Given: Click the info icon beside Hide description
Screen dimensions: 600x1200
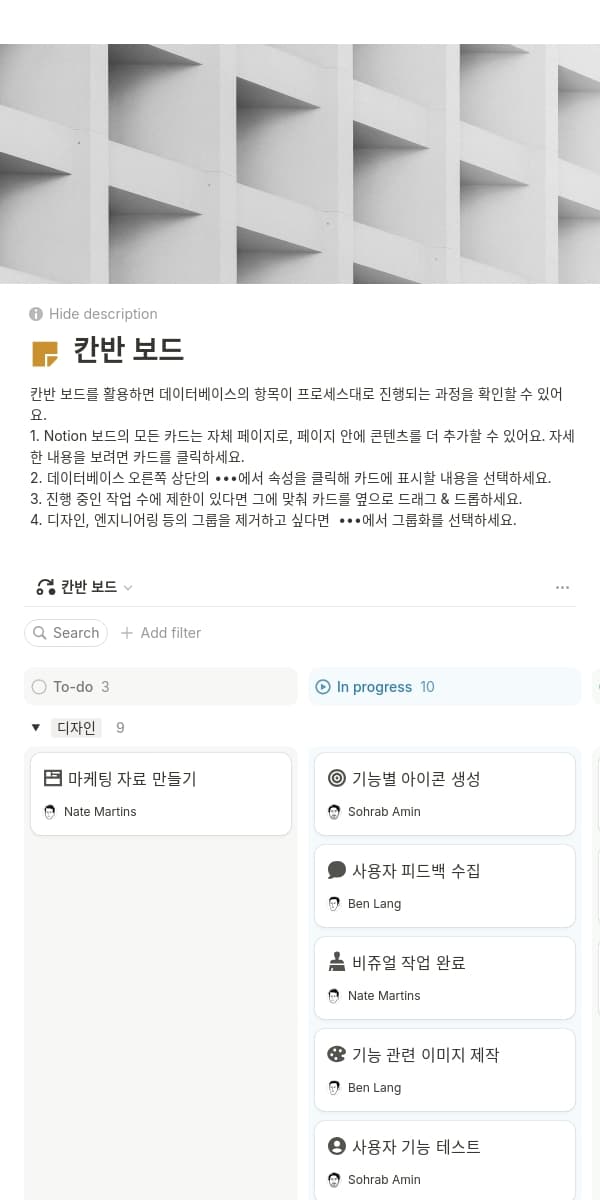Looking at the screenshot, I should click(x=37, y=314).
